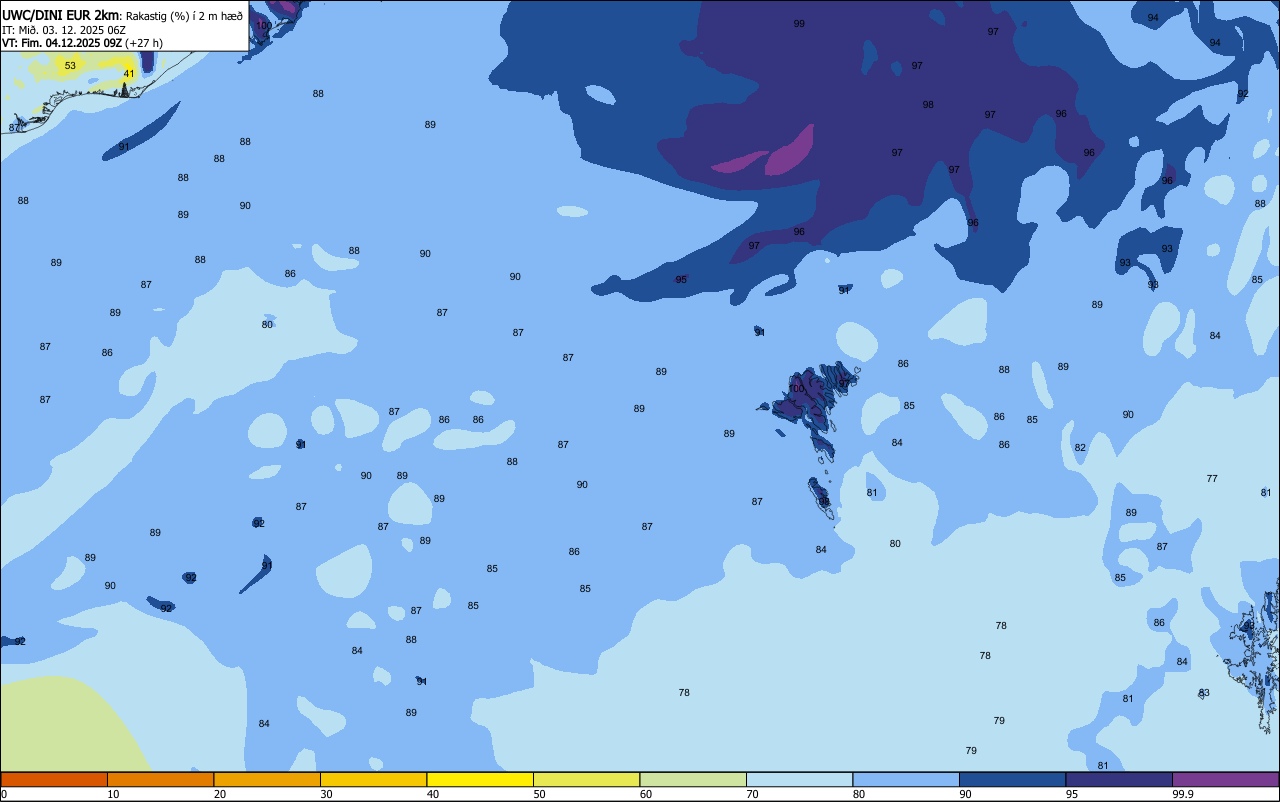This screenshot has width=1280, height=802.
Task: Click the '100' value on the Faroe Islands
Action: tap(796, 389)
